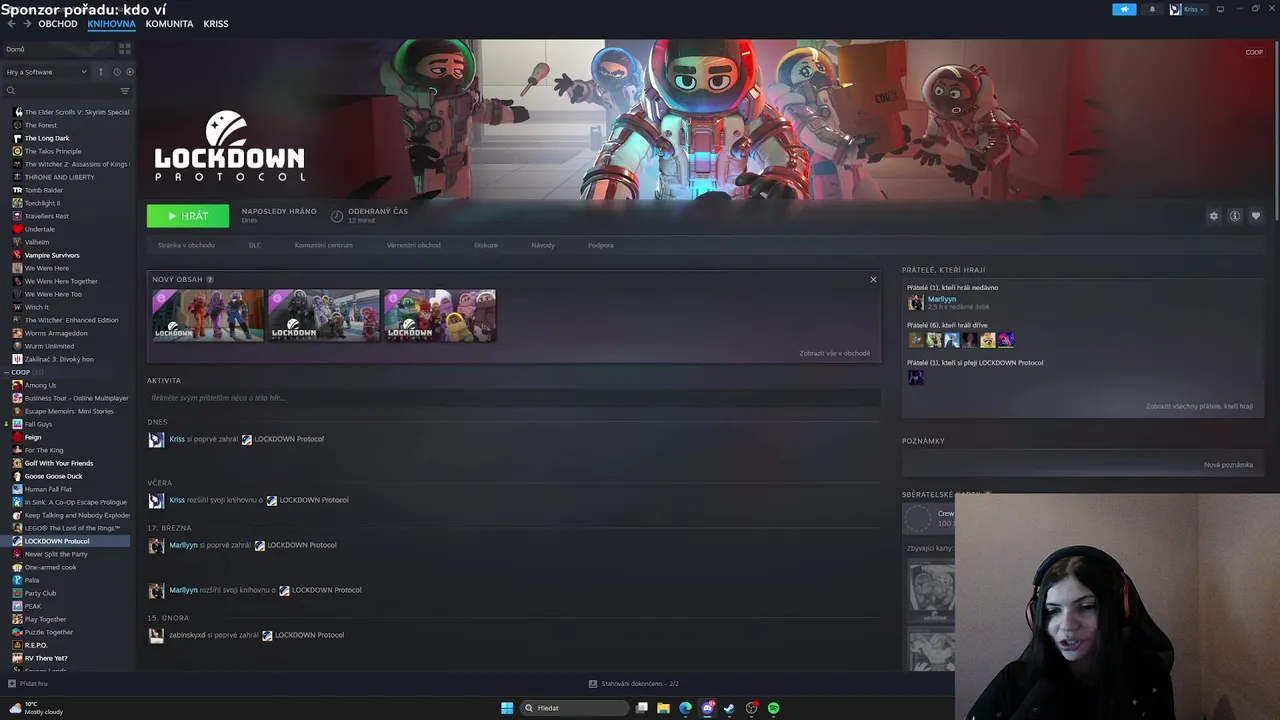Click Zobrazit více v obchodě link

835,353
